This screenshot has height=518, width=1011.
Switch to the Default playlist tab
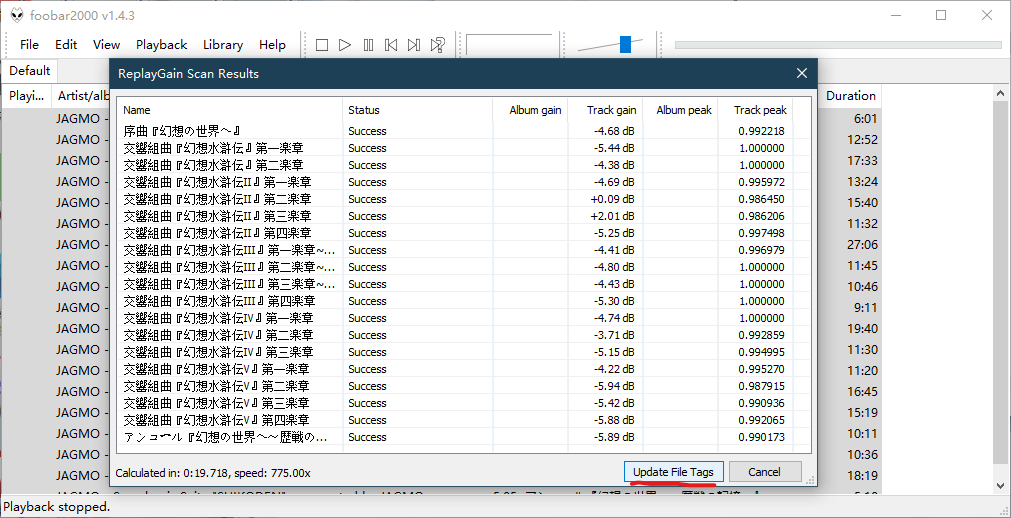pyautogui.click(x=30, y=71)
